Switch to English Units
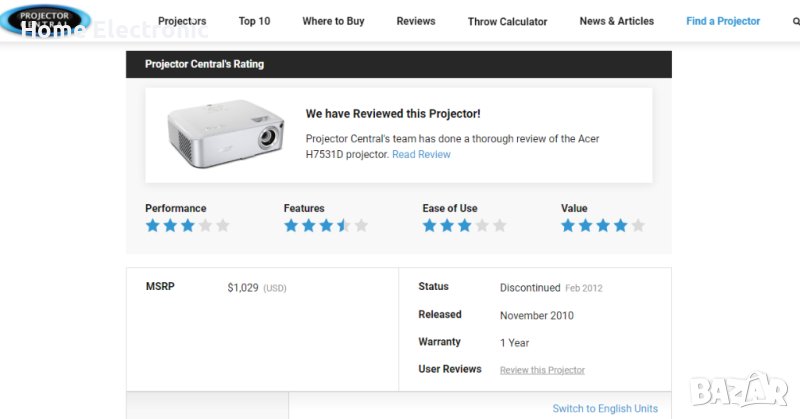Image resolution: width=800 pixels, height=419 pixels. click(605, 408)
